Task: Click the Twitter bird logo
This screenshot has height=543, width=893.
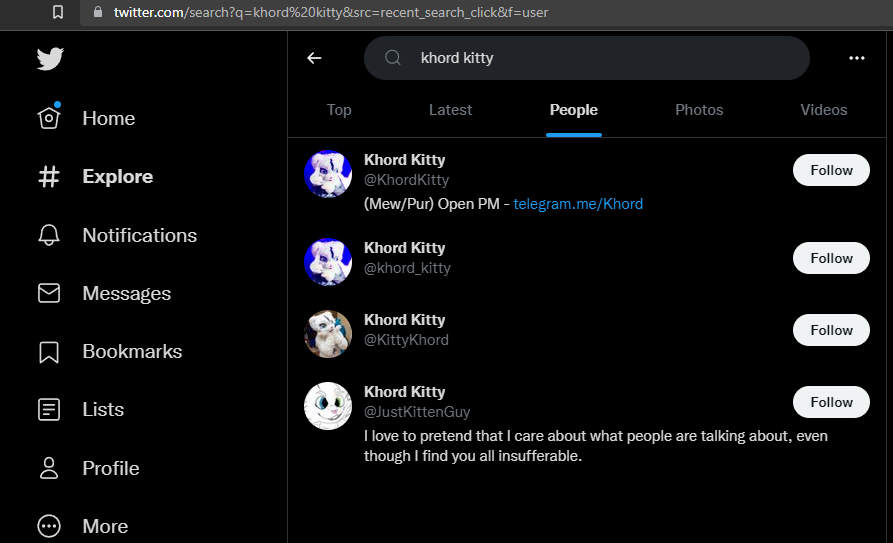Action: click(50, 58)
